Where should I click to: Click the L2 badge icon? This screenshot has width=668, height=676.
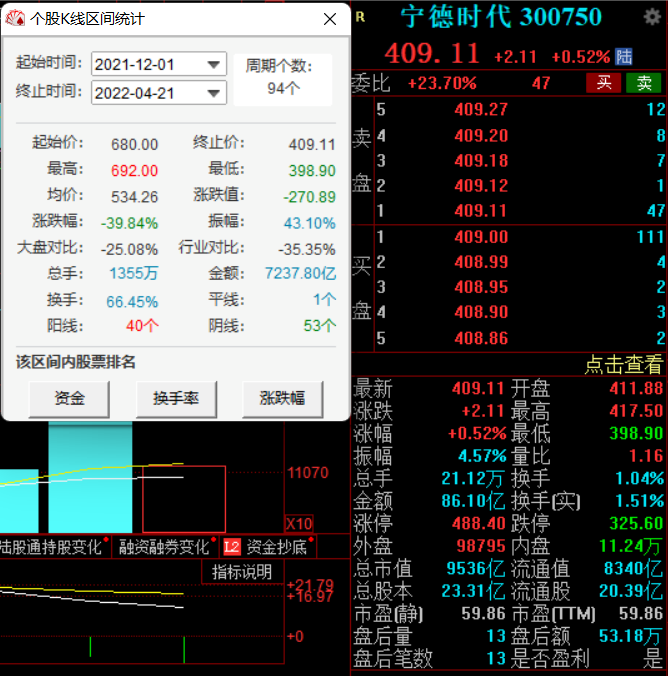232,548
